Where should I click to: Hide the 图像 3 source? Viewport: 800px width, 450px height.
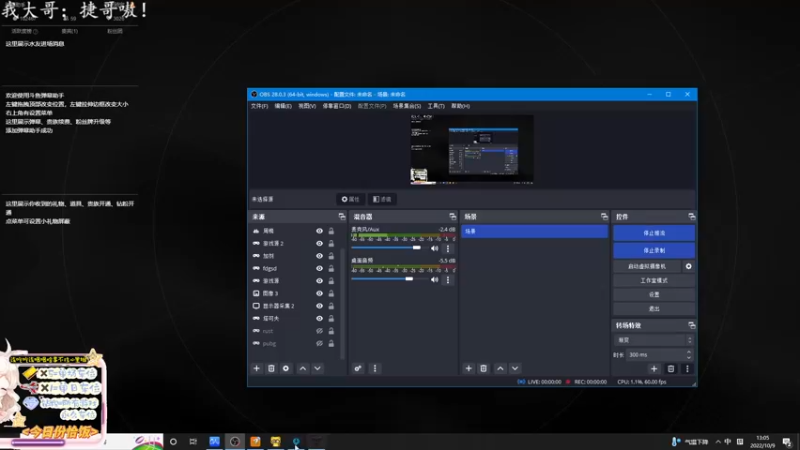click(x=319, y=293)
